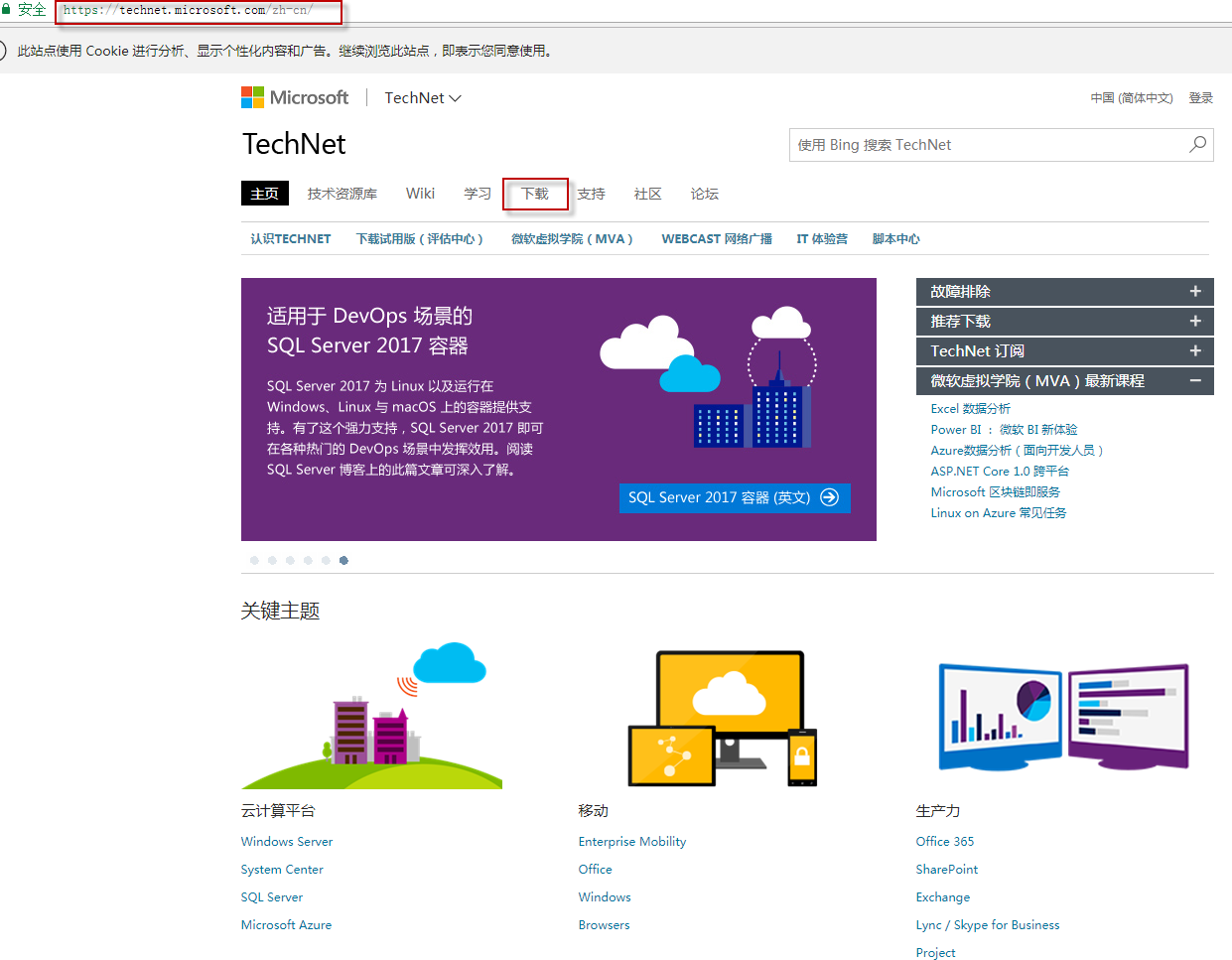Image resolution: width=1232 pixels, height=960 pixels.
Task: Open IT 体验营 link
Action: (x=822, y=239)
